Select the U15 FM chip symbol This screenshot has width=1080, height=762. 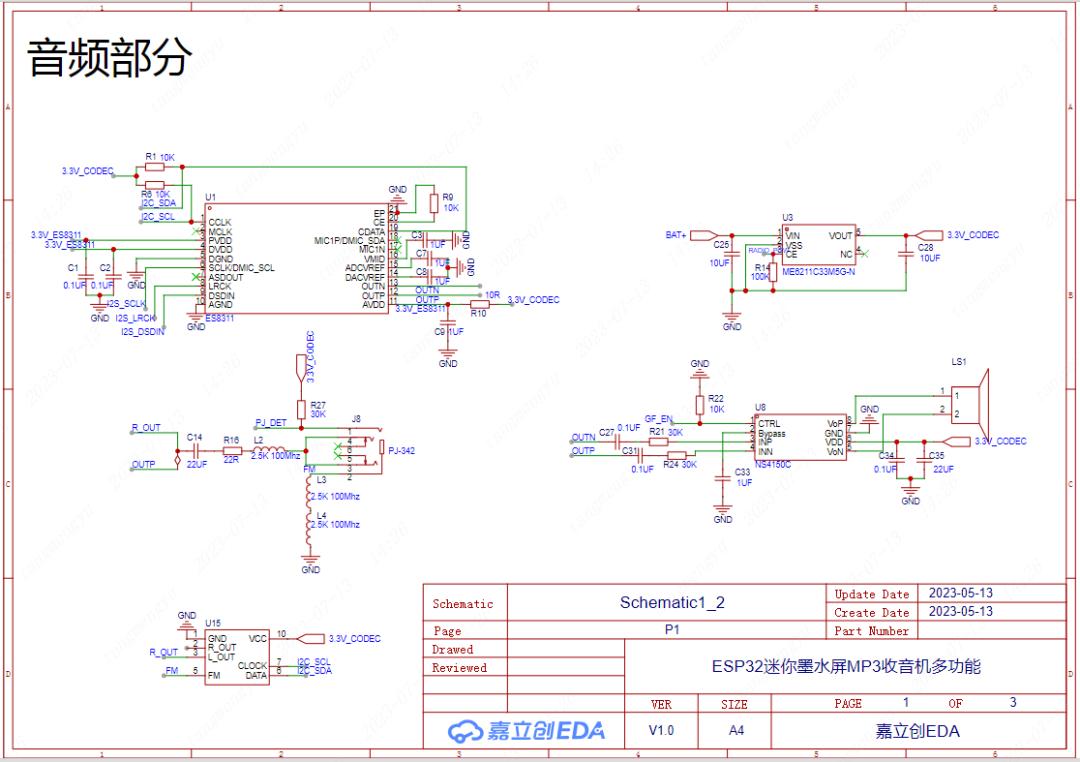coord(237,655)
